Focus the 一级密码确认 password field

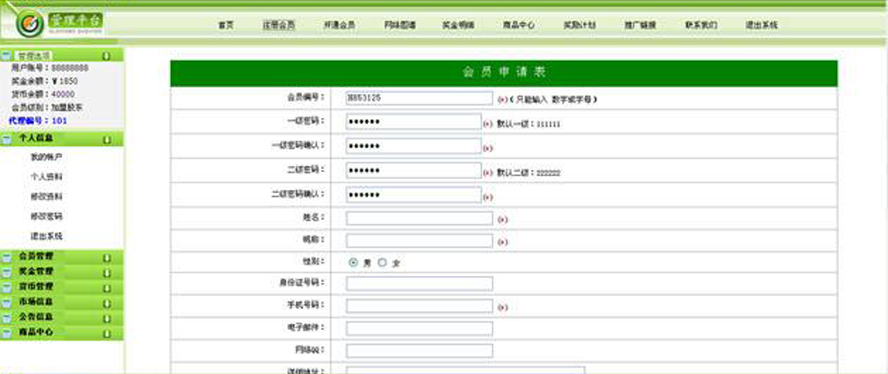413,146
